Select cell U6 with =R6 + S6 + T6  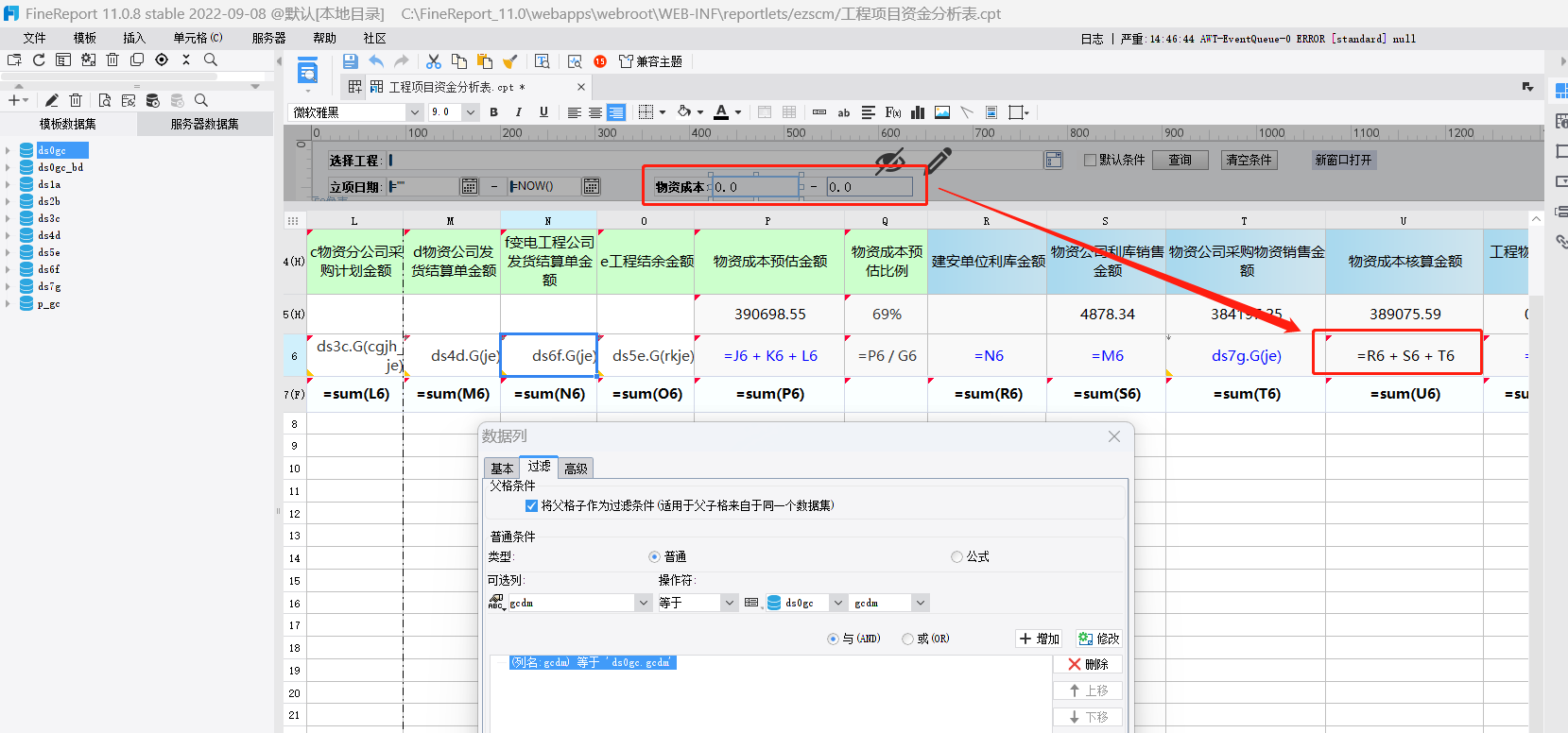pos(1404,355)
